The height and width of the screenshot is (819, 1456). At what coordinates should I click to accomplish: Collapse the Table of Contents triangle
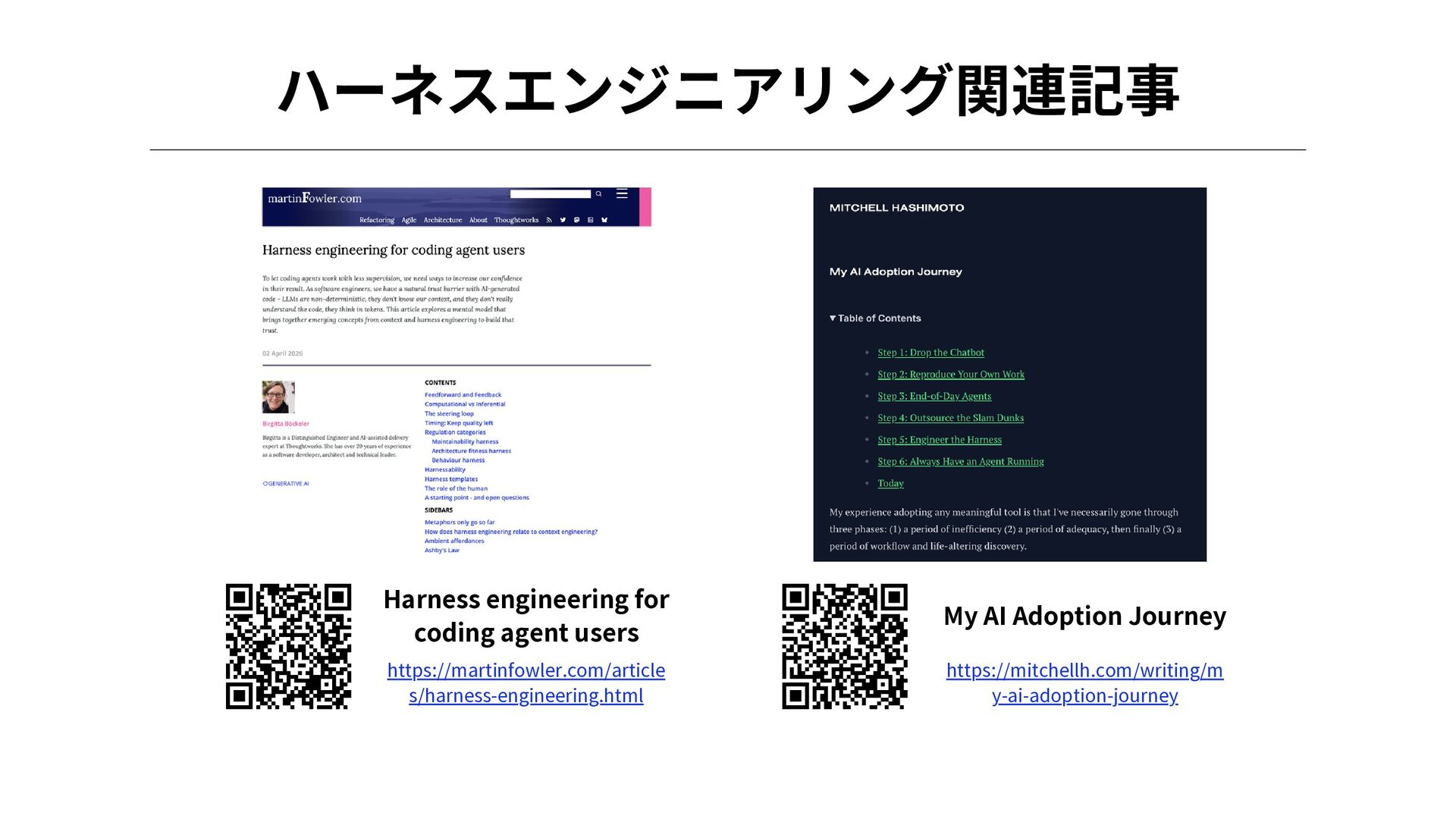[833, 318]
